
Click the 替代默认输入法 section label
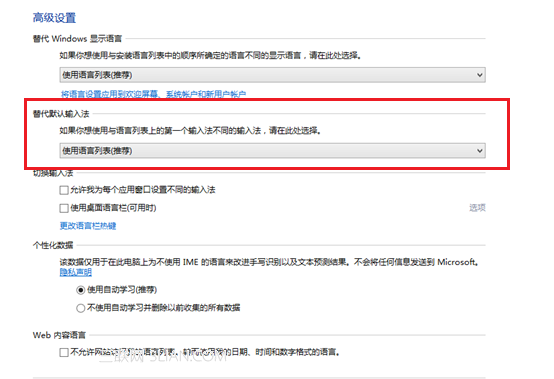click(61, 114)
